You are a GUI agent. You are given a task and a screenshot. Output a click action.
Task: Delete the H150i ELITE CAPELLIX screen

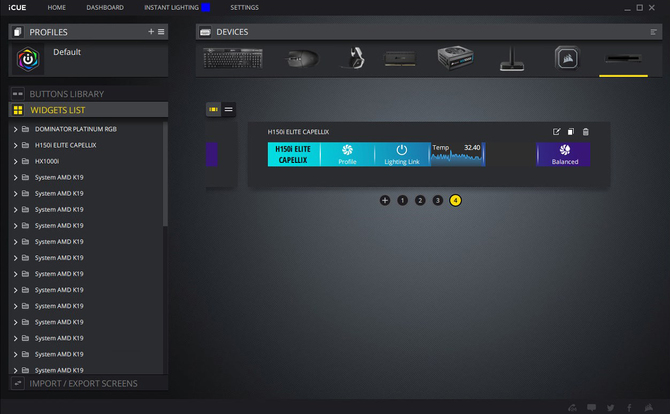pyautogui.click(x=586, y=132)
